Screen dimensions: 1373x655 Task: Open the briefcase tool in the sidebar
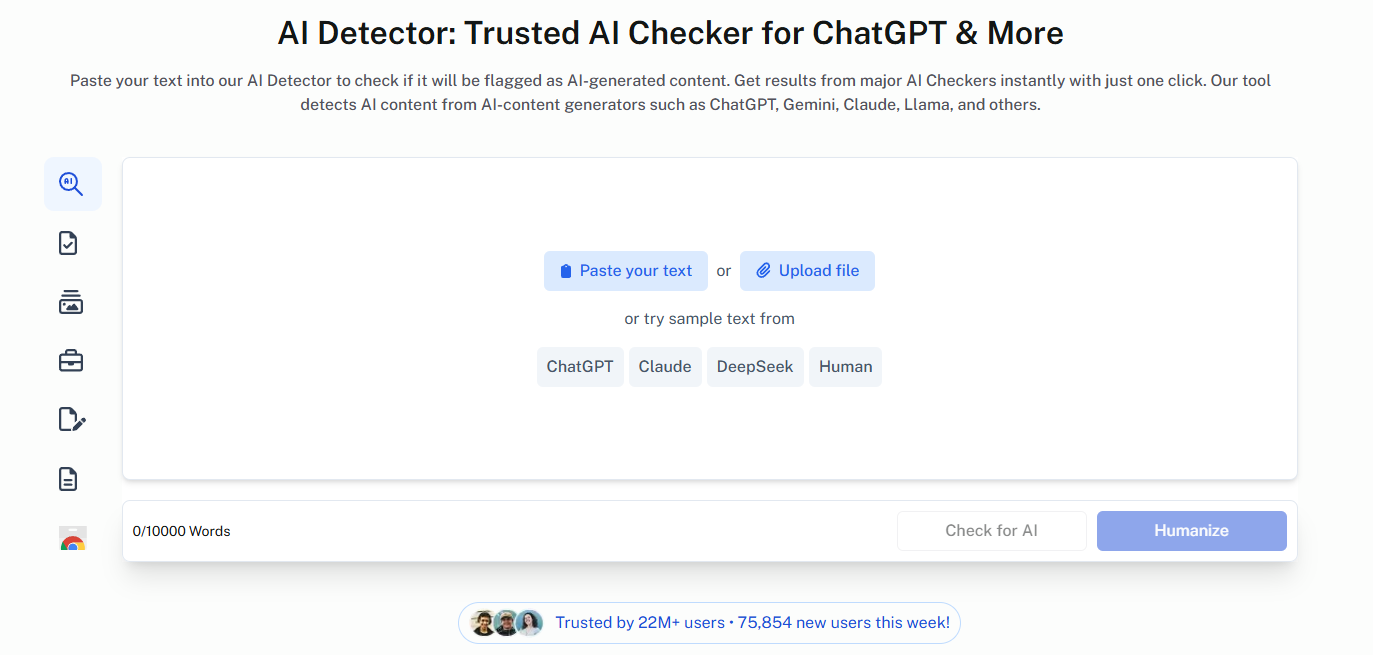pyautogui.click(x=70, y=360)
